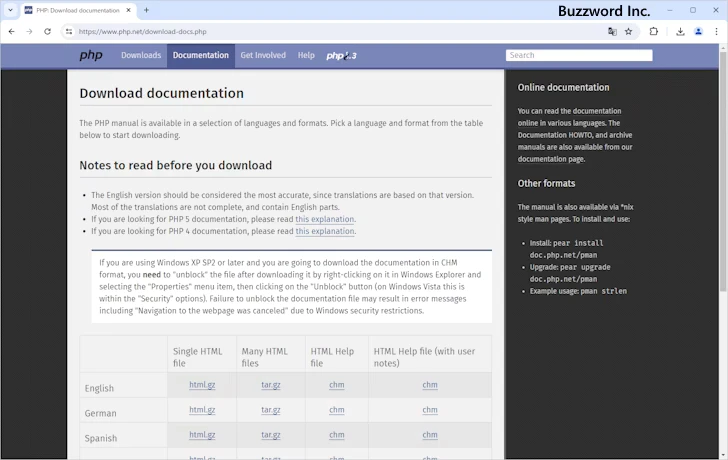Click the php logo in header
The image size is (728, 460).
pyautogui.click(x=91, y=55)
